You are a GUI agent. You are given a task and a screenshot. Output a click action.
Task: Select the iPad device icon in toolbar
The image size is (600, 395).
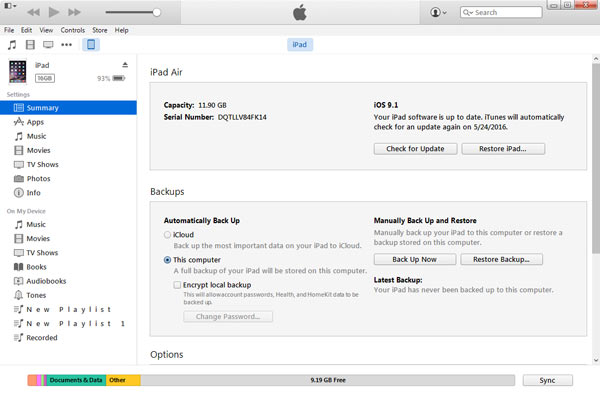coord(91,45)
